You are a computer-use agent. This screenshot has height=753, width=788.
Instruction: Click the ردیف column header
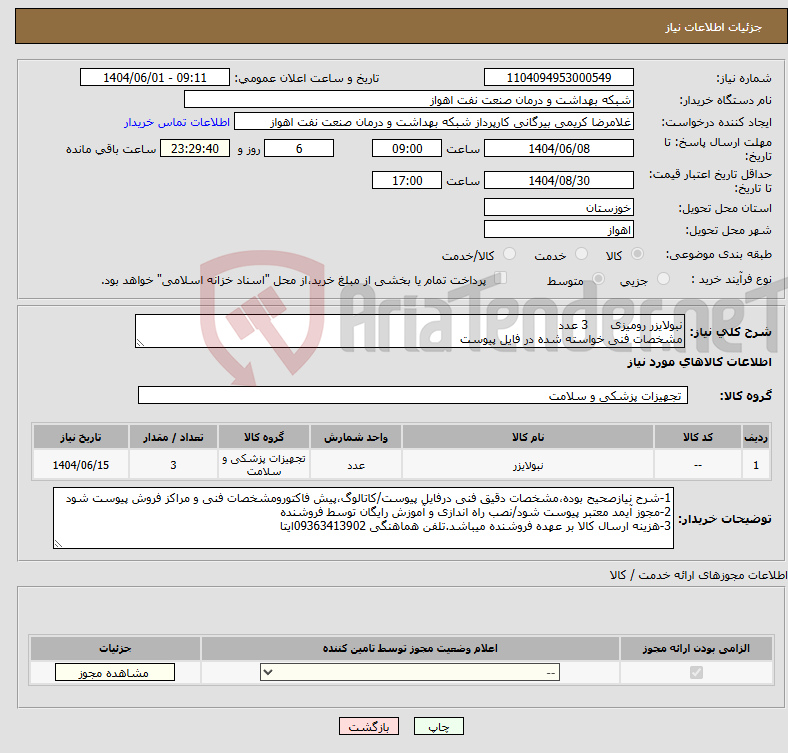tap(756, 437)
